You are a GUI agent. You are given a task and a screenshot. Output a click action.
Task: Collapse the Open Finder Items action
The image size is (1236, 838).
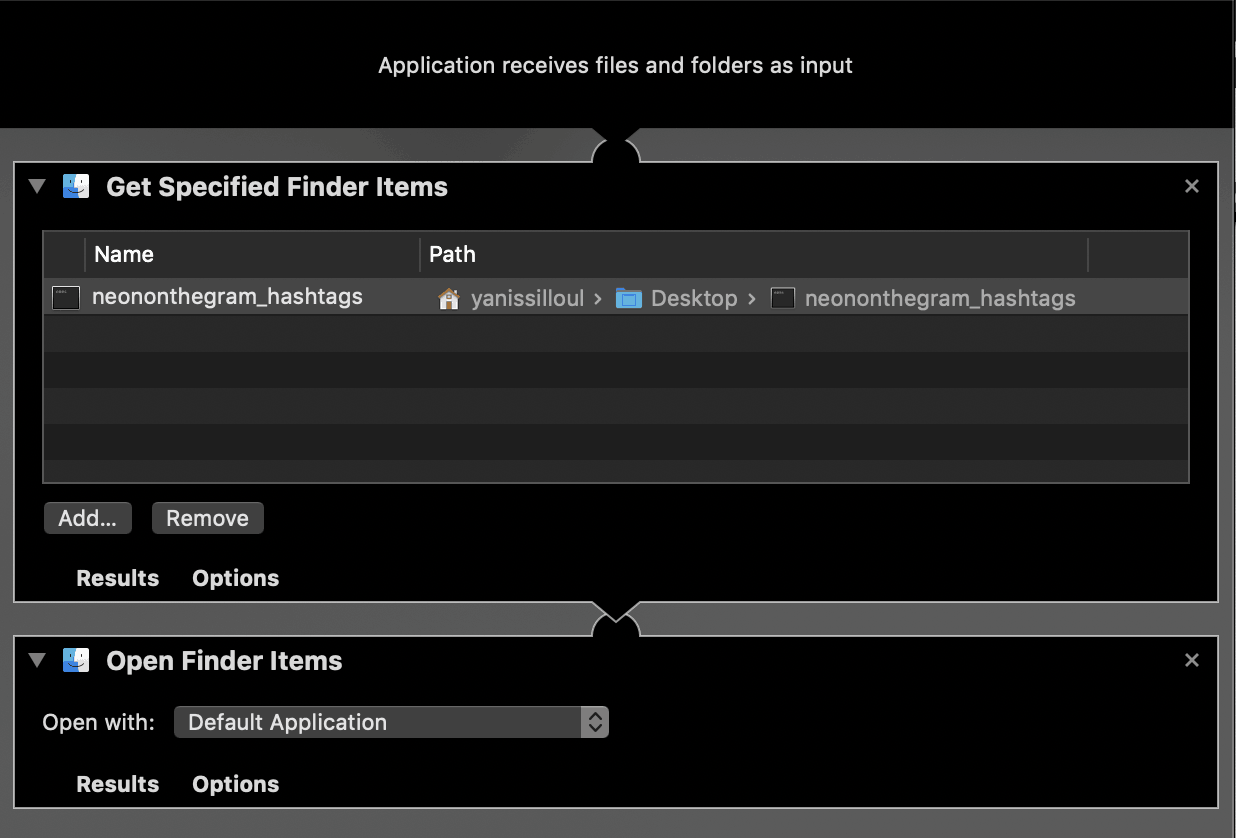38,660
